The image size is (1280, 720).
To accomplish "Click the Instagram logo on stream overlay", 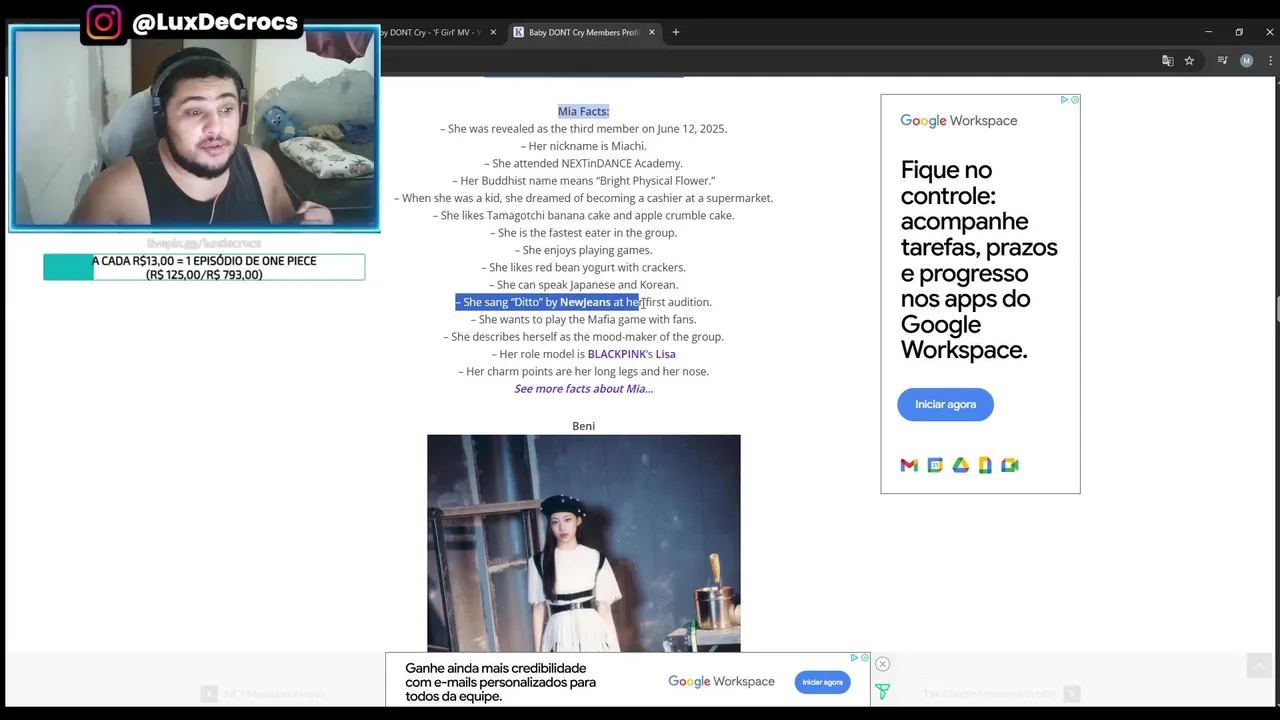I will (103, 22).
